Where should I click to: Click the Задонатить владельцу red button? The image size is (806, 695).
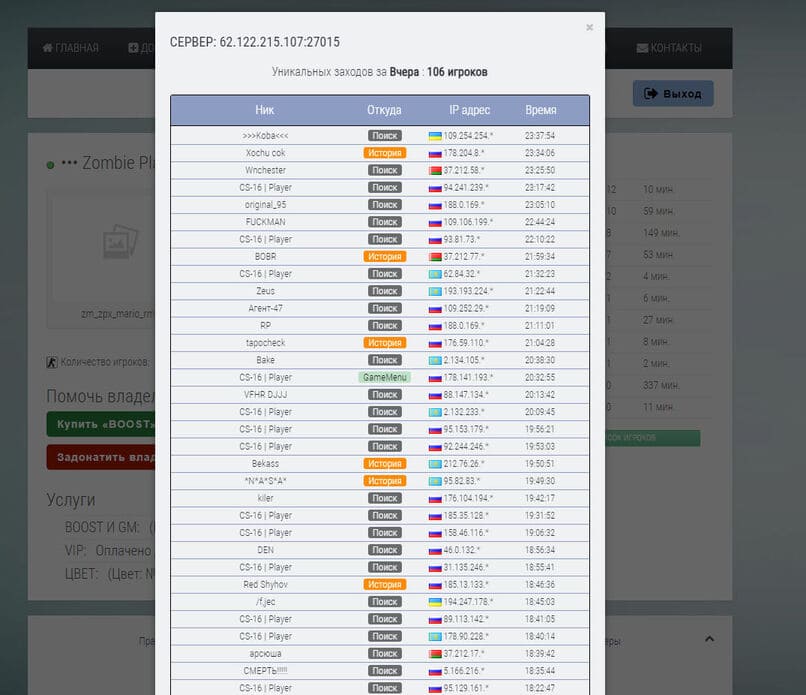tap(101, 457)
